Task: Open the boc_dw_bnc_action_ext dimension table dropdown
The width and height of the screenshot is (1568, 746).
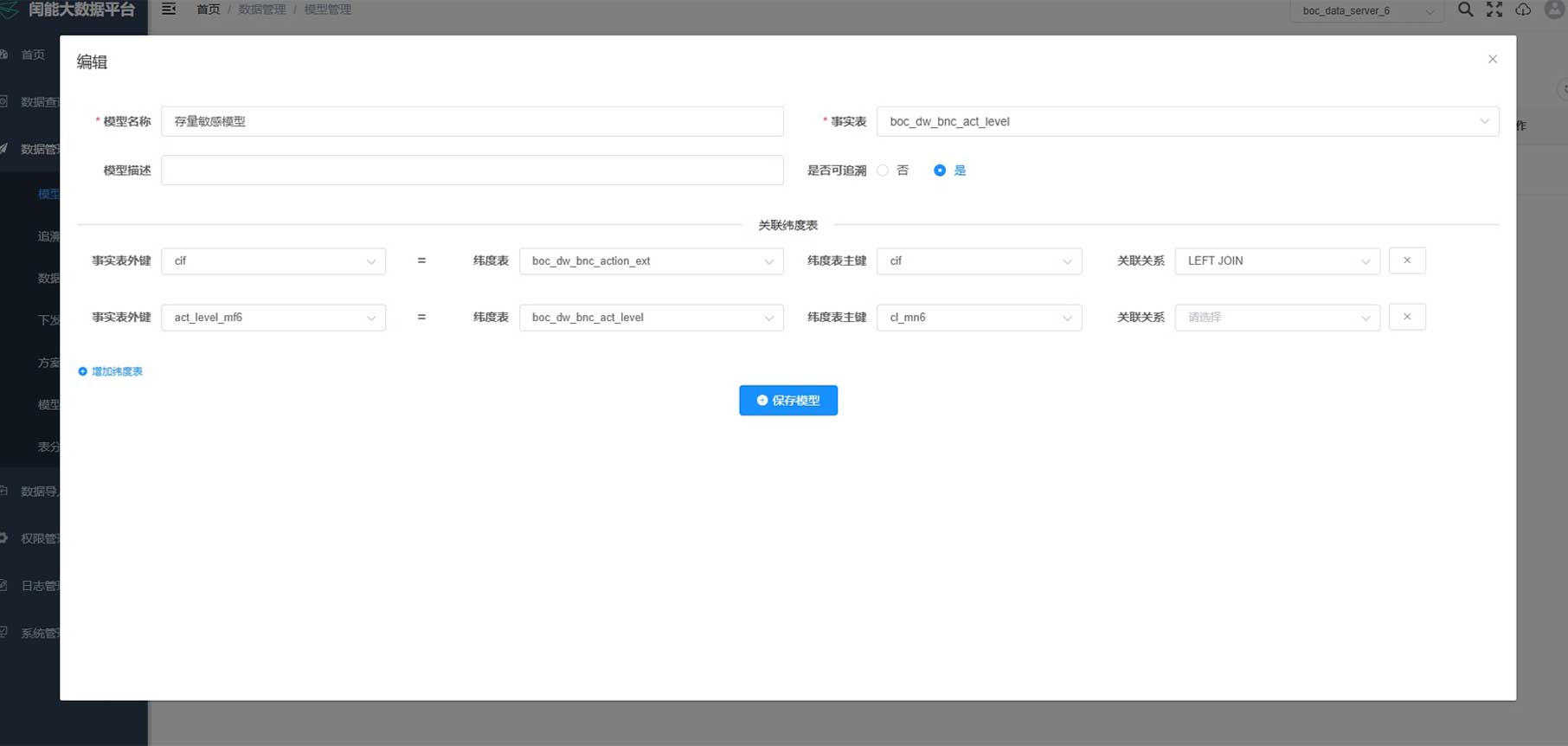Action: click(x=651, y=260)
